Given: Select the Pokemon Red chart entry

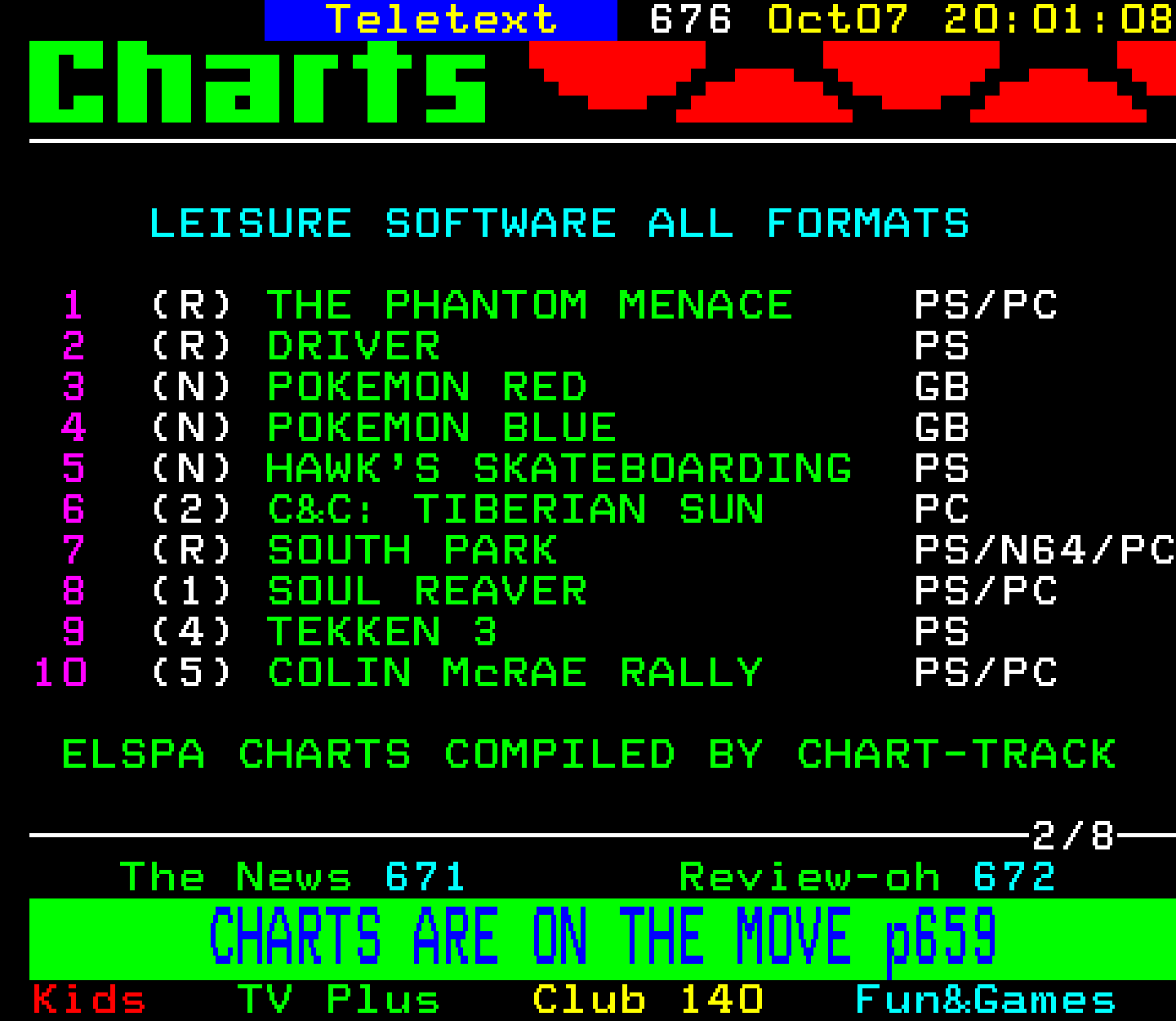Looking at the screenshot, I should [x=426, y=387].
